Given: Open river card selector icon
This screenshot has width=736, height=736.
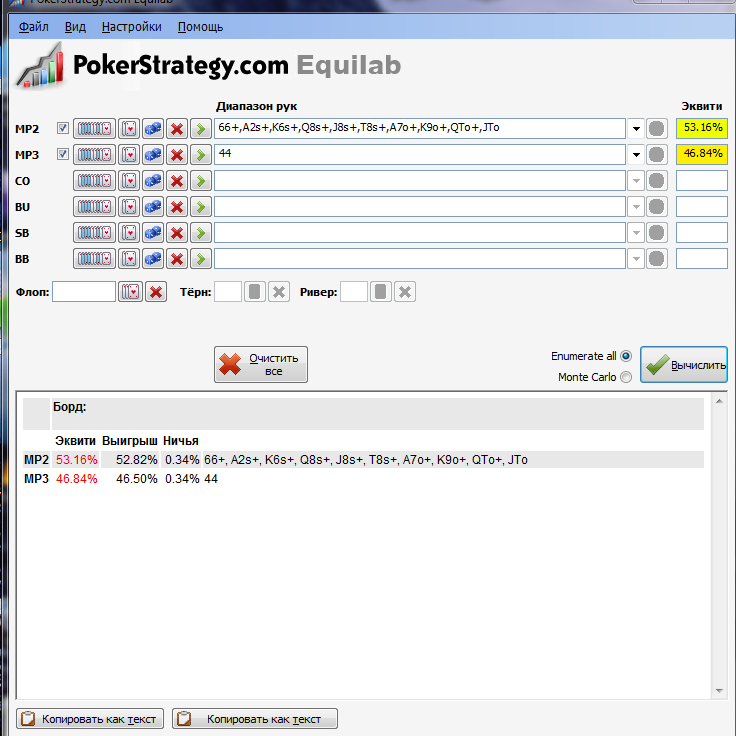Looking at the screenshot, I should pyautogui.click(x=381, y=292).
